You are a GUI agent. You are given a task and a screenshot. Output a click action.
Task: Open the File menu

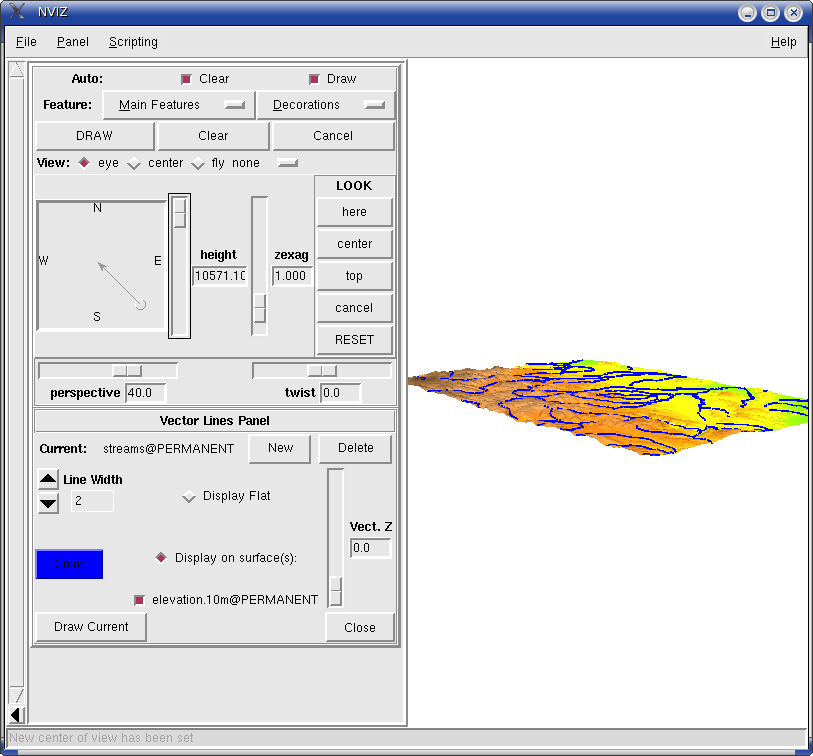click(x=26, y=42)
